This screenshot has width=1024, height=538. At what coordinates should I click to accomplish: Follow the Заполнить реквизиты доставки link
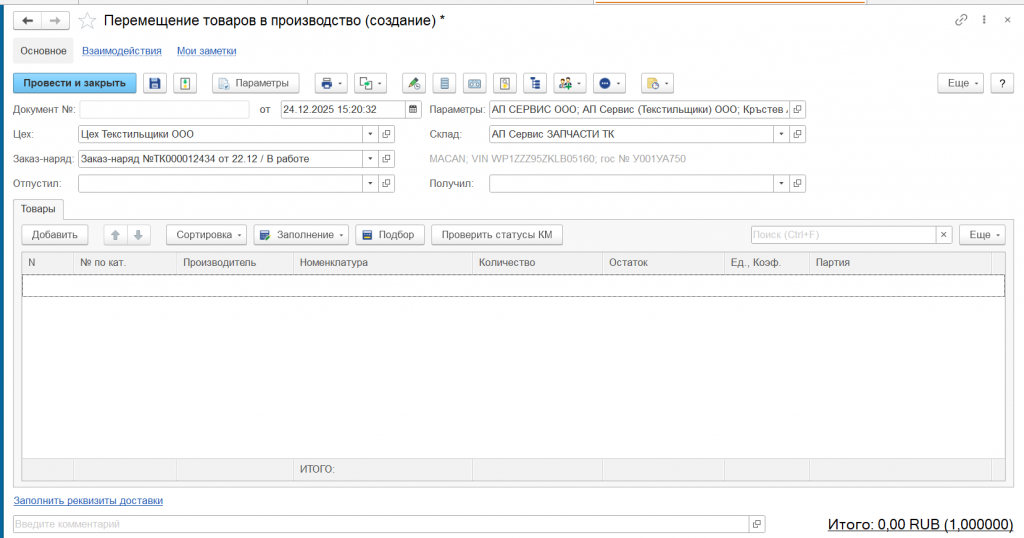(x=88, y=500)
